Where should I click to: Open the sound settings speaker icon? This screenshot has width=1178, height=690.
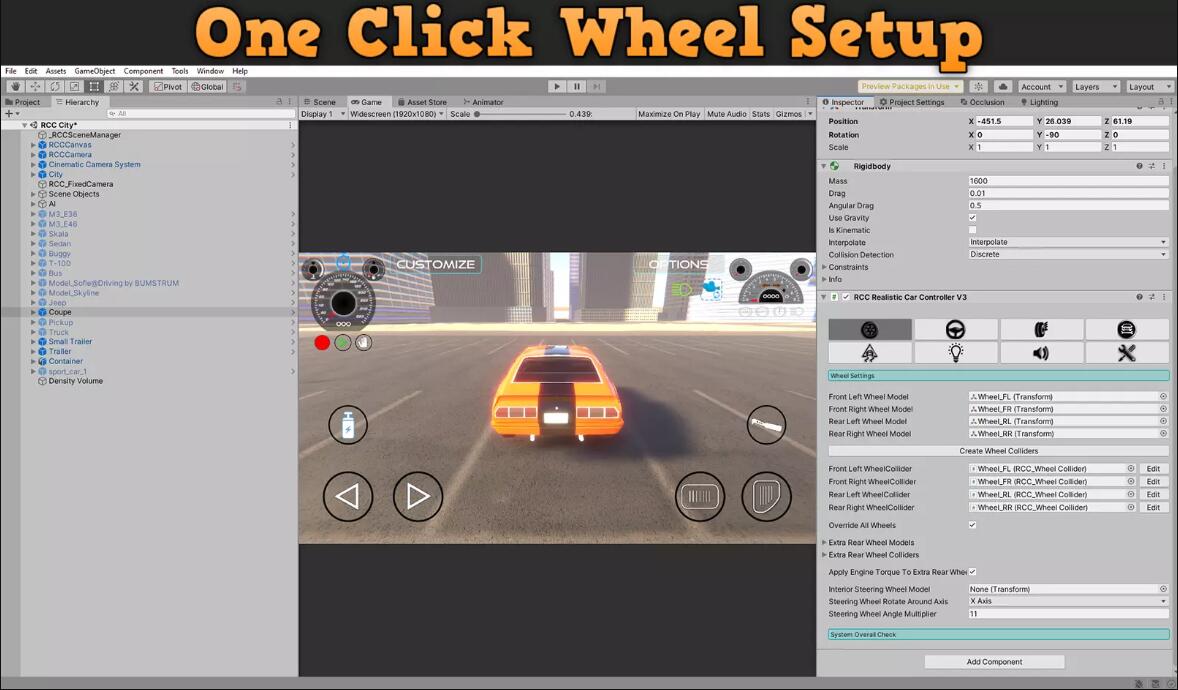(x=1041, y=353)
